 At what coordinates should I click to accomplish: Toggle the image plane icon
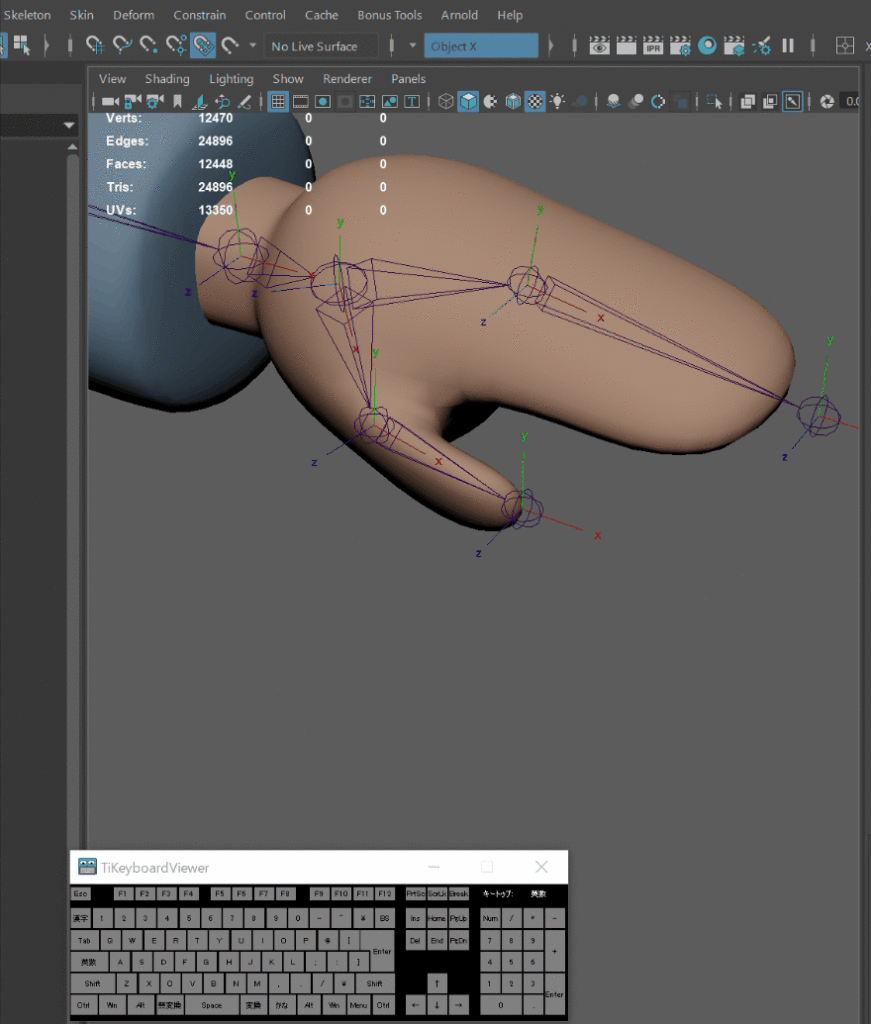pyautogui.click(x=199, y=101)
